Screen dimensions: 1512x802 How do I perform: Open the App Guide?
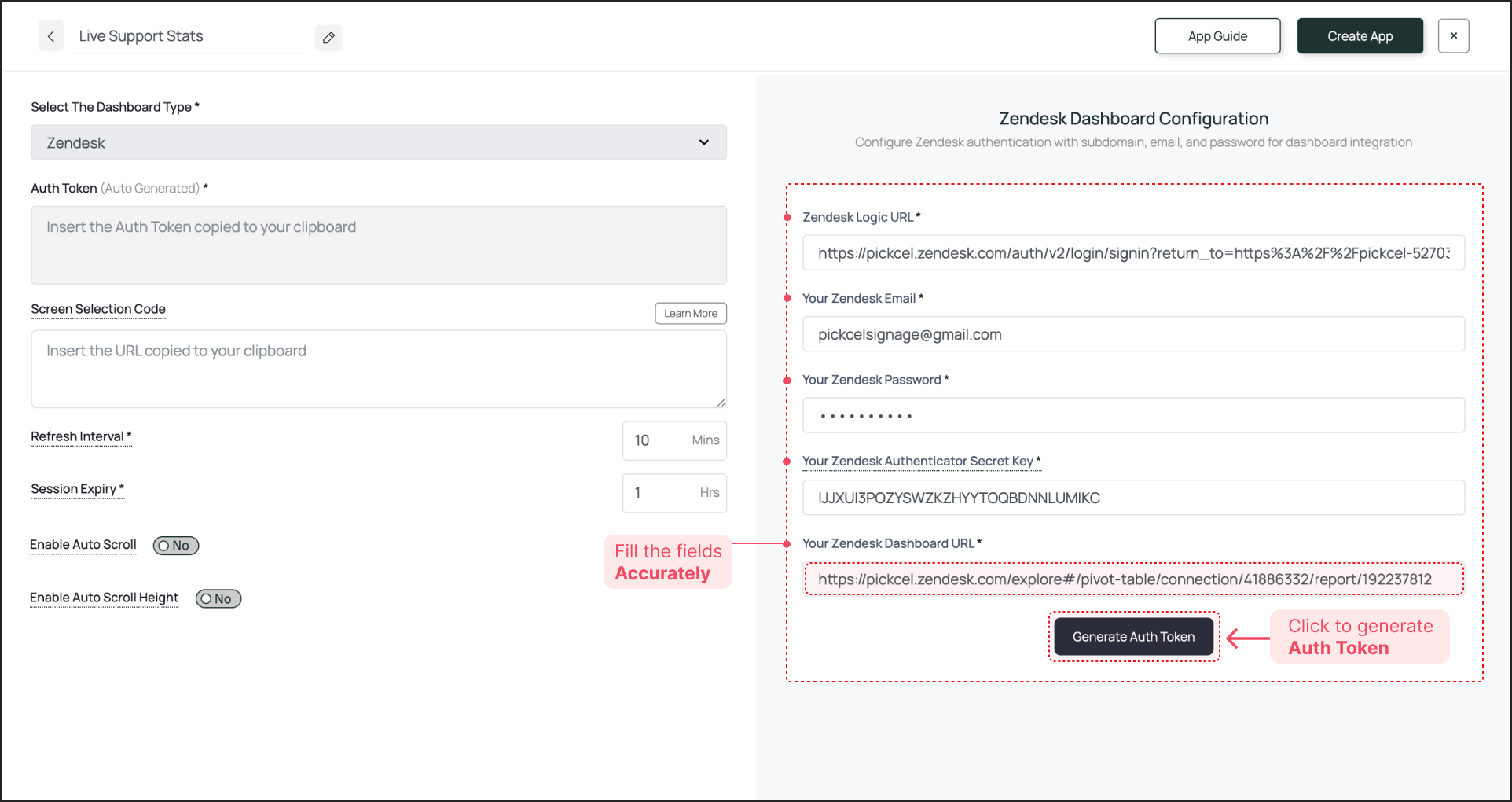click(1217, 36)
